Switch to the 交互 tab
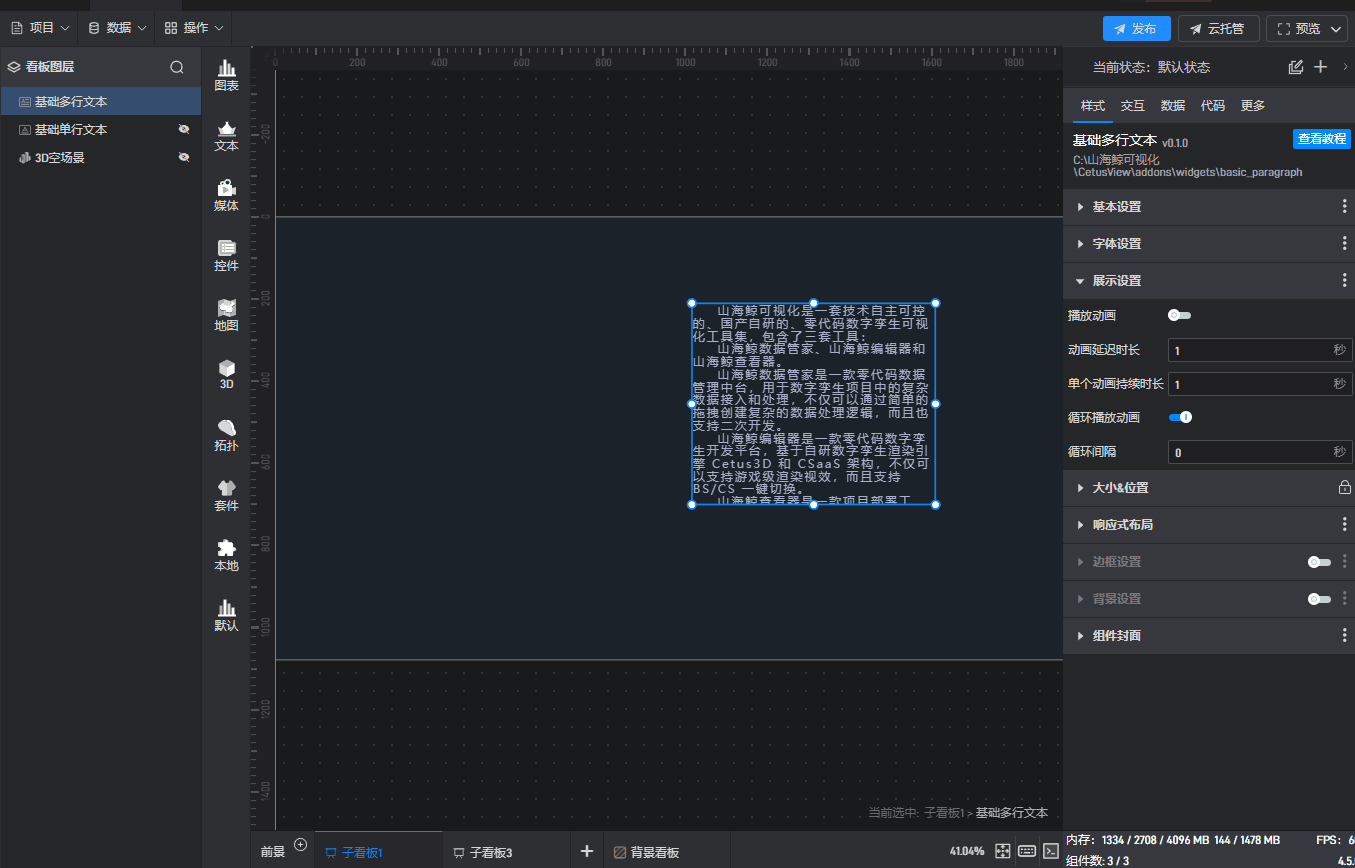 [x=1133, y=106]
